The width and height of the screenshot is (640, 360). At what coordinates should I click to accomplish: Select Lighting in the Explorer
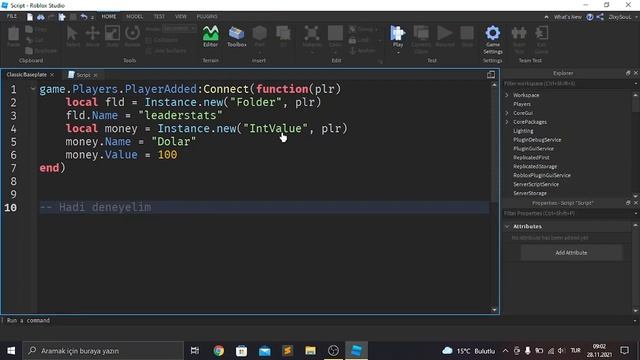pos(523,131)
